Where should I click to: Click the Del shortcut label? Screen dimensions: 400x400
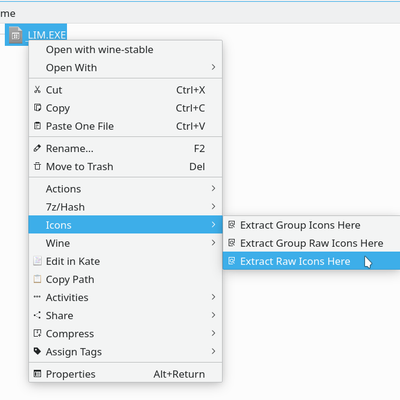pyautogui.click(x=197, y=166)
